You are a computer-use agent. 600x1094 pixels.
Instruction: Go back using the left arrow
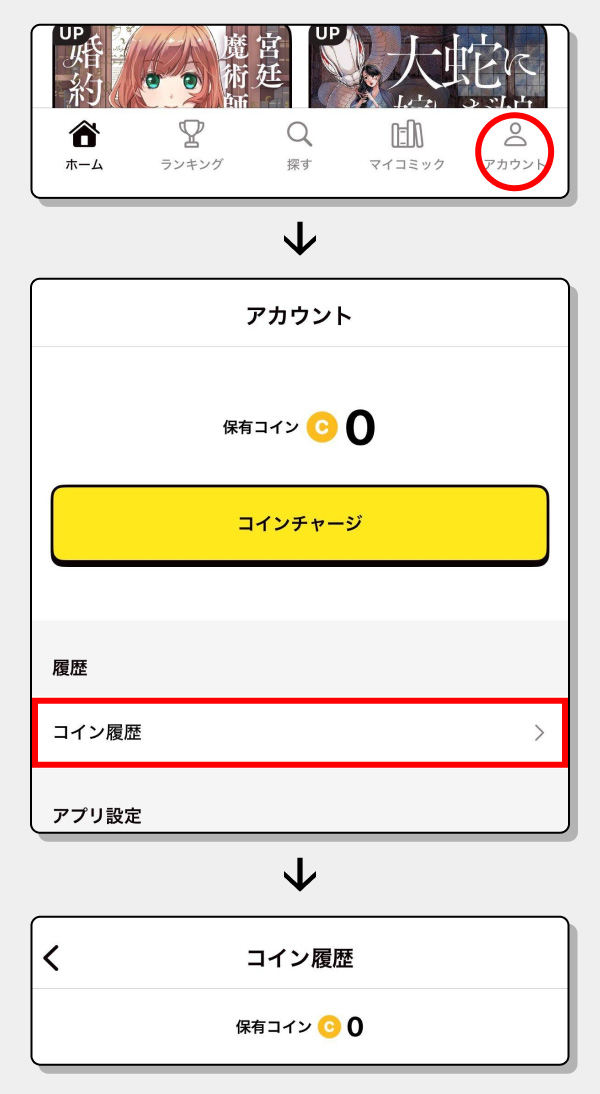click(x=52, y=958)
